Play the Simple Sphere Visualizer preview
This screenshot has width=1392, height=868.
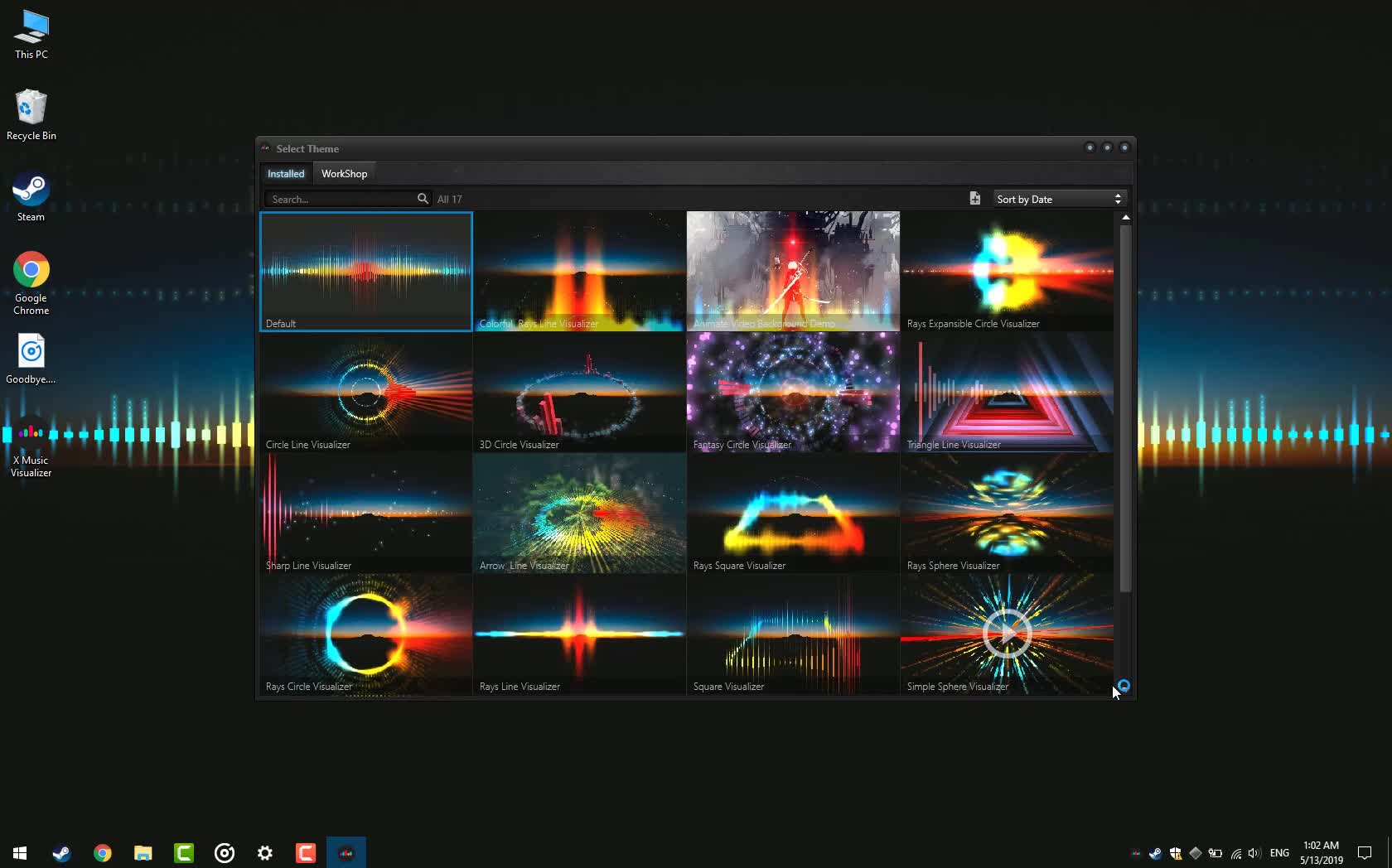coord(1007,634)
